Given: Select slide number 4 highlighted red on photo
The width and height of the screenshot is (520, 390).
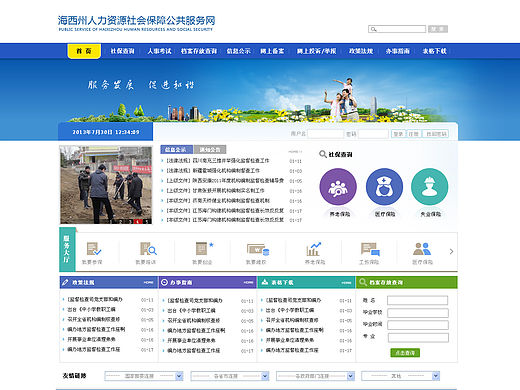Looking at the screenshot, I should pos(138,221).
